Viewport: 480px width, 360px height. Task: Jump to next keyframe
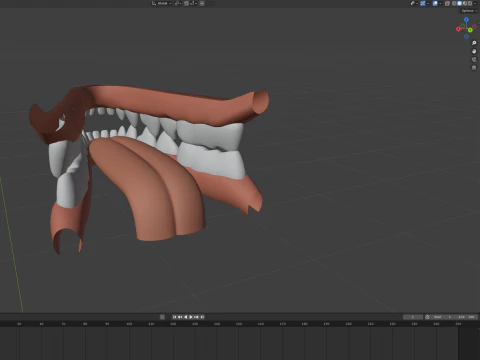coord(196,317)
